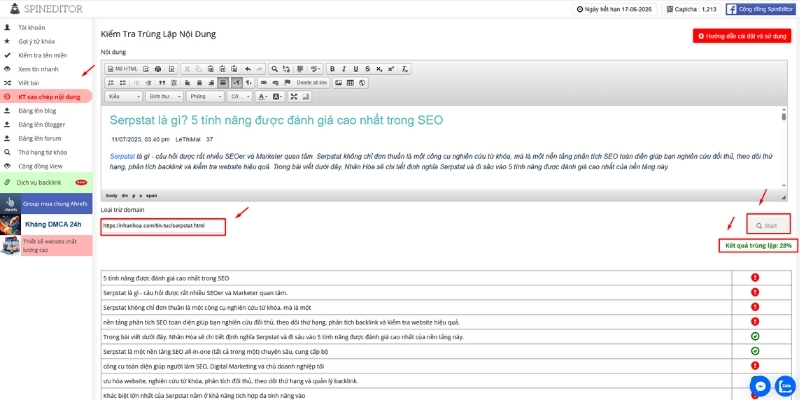The height and width of the screenshot is (400, 800).
Task: Click the Maximize editor icon
Action: [293, 96]
